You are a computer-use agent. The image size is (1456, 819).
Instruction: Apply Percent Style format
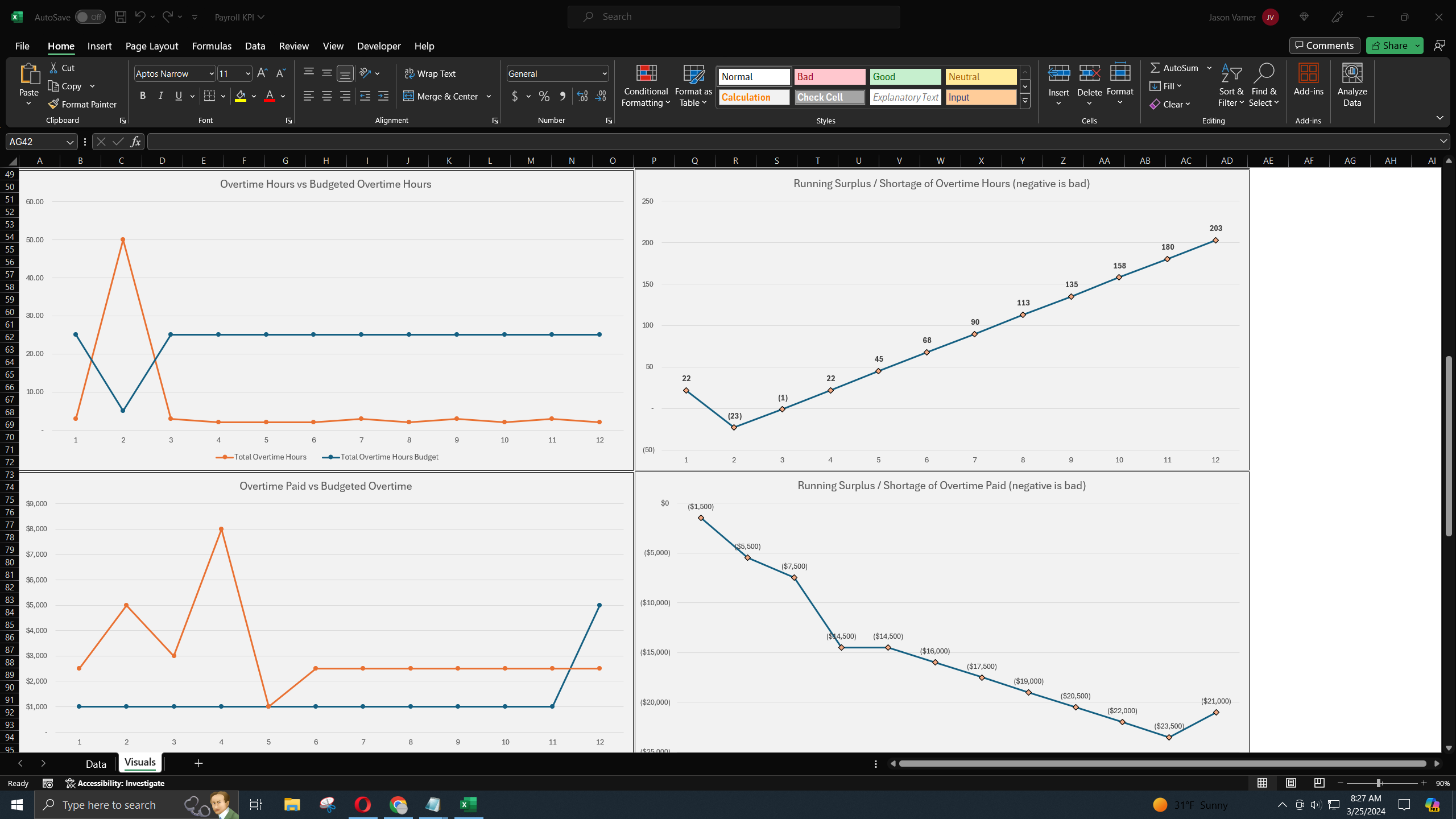544,96
